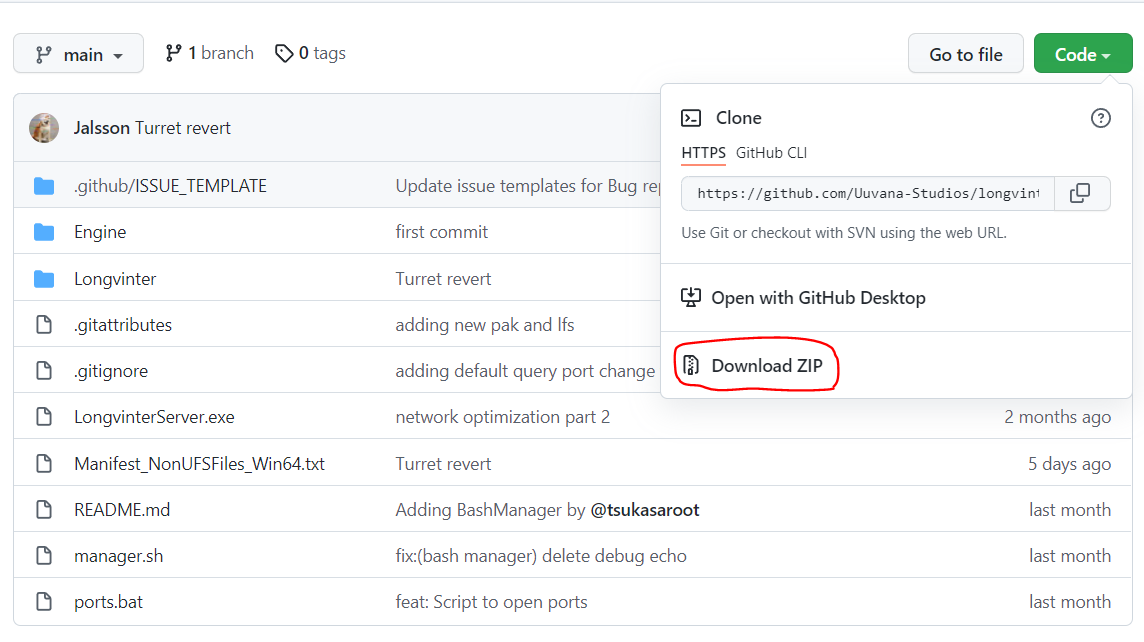The image size is (1144, 642).
Task: Click the Engine folder icon
Action: 44,232
